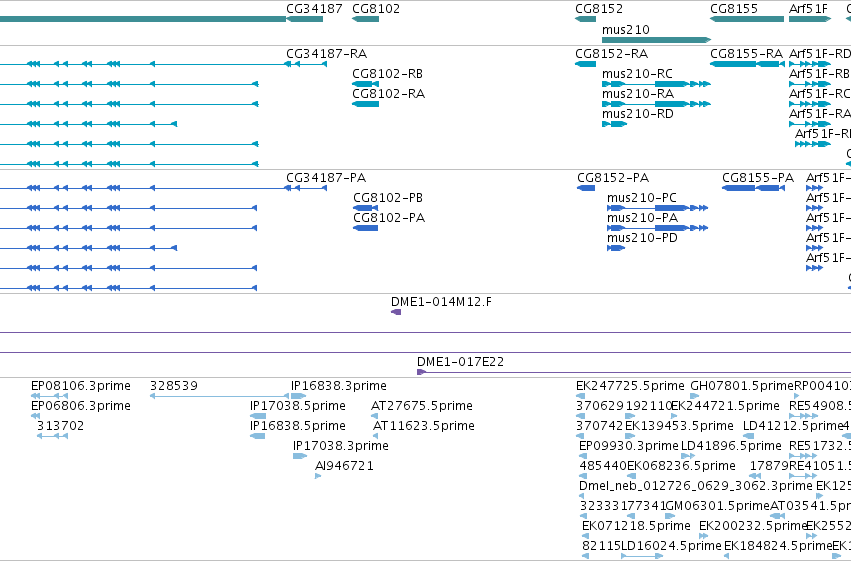Click the CG8102-PB protein label
The image size is (851, 561).
pos(388,198)
